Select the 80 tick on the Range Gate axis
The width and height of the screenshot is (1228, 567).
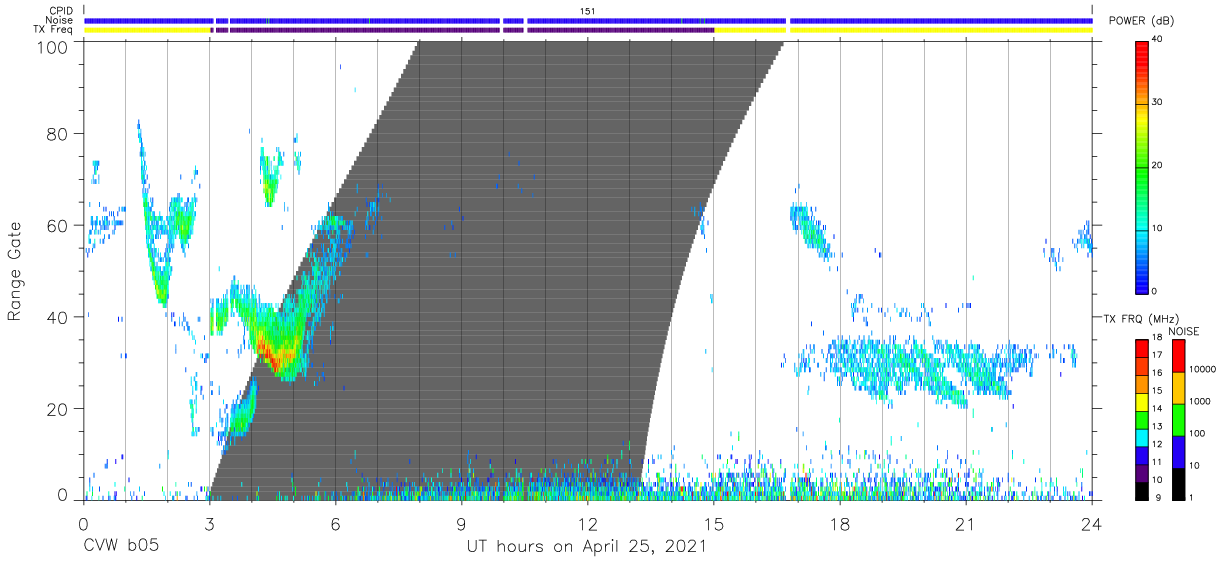pos(59,133)
